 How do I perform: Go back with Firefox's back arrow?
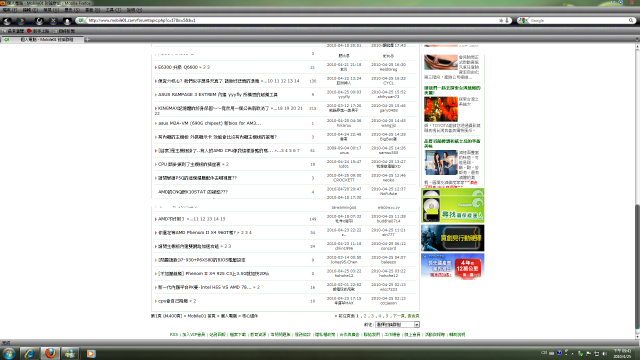click(7, 20)
